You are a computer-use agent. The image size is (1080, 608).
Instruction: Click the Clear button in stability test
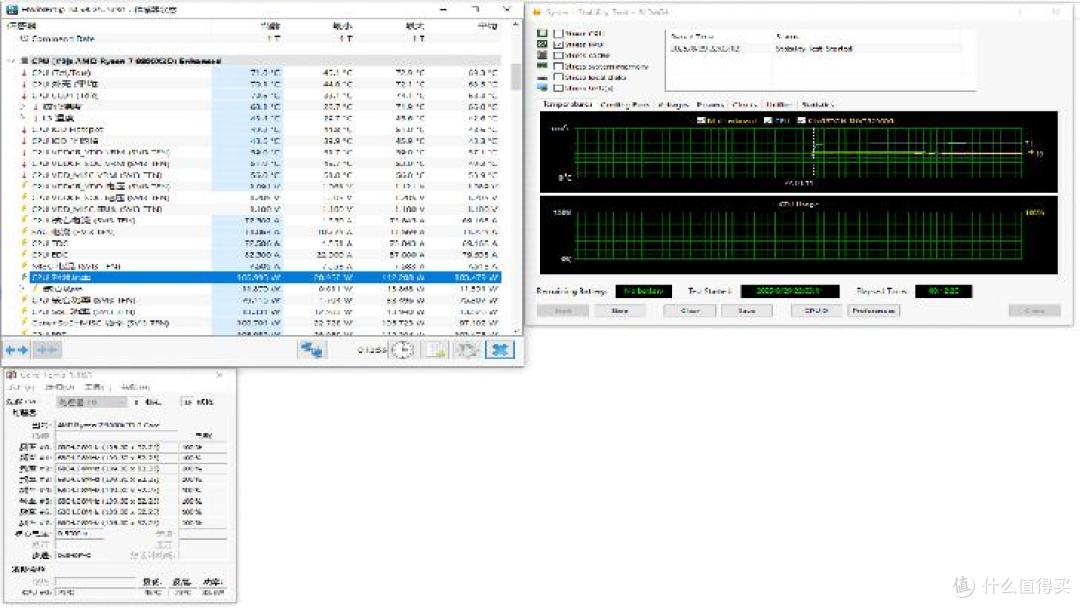coord(690,311)
